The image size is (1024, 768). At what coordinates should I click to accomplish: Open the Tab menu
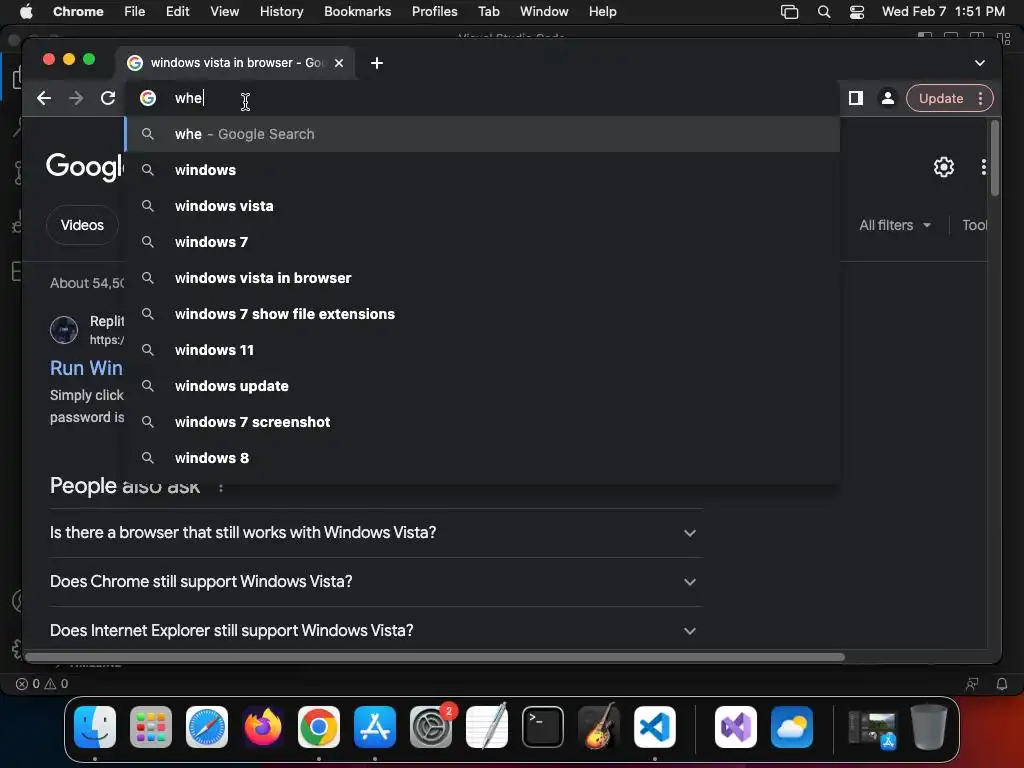(x=488, y=11)
